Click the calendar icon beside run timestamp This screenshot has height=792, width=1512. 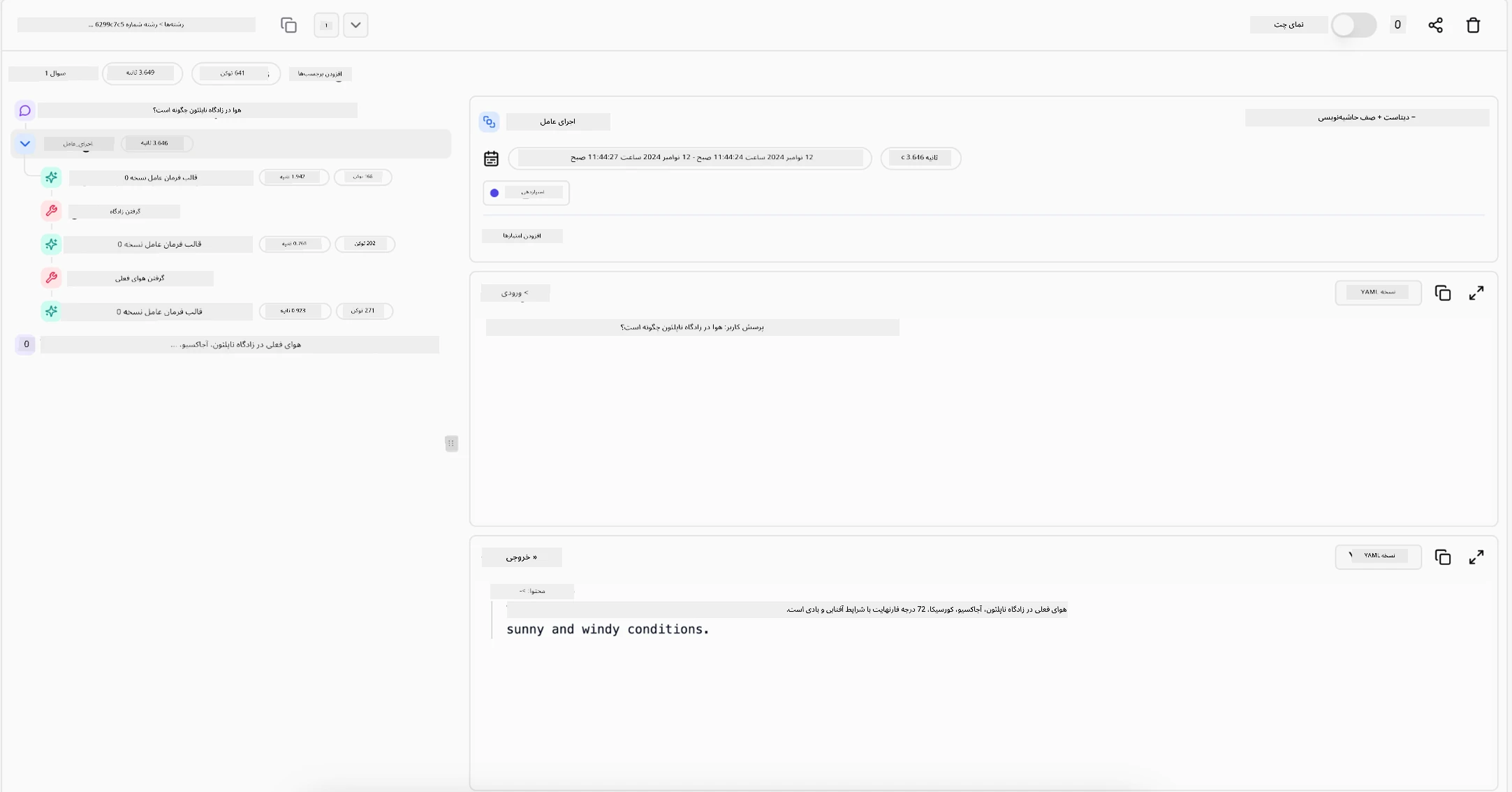point(491,159)
